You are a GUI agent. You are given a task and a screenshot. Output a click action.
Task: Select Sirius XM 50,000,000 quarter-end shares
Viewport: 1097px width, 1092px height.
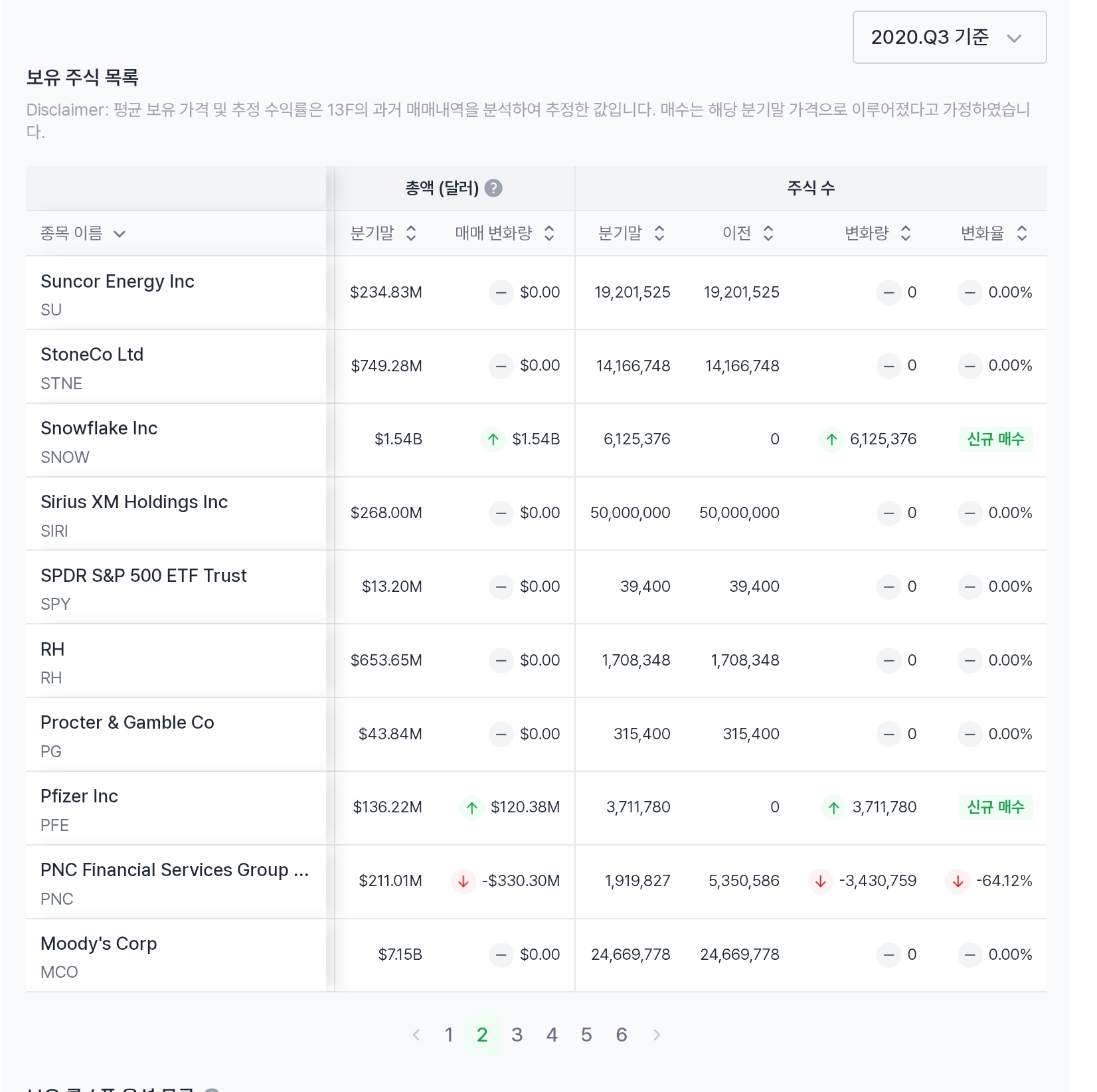pyautogui.click(x=630, y=513)
